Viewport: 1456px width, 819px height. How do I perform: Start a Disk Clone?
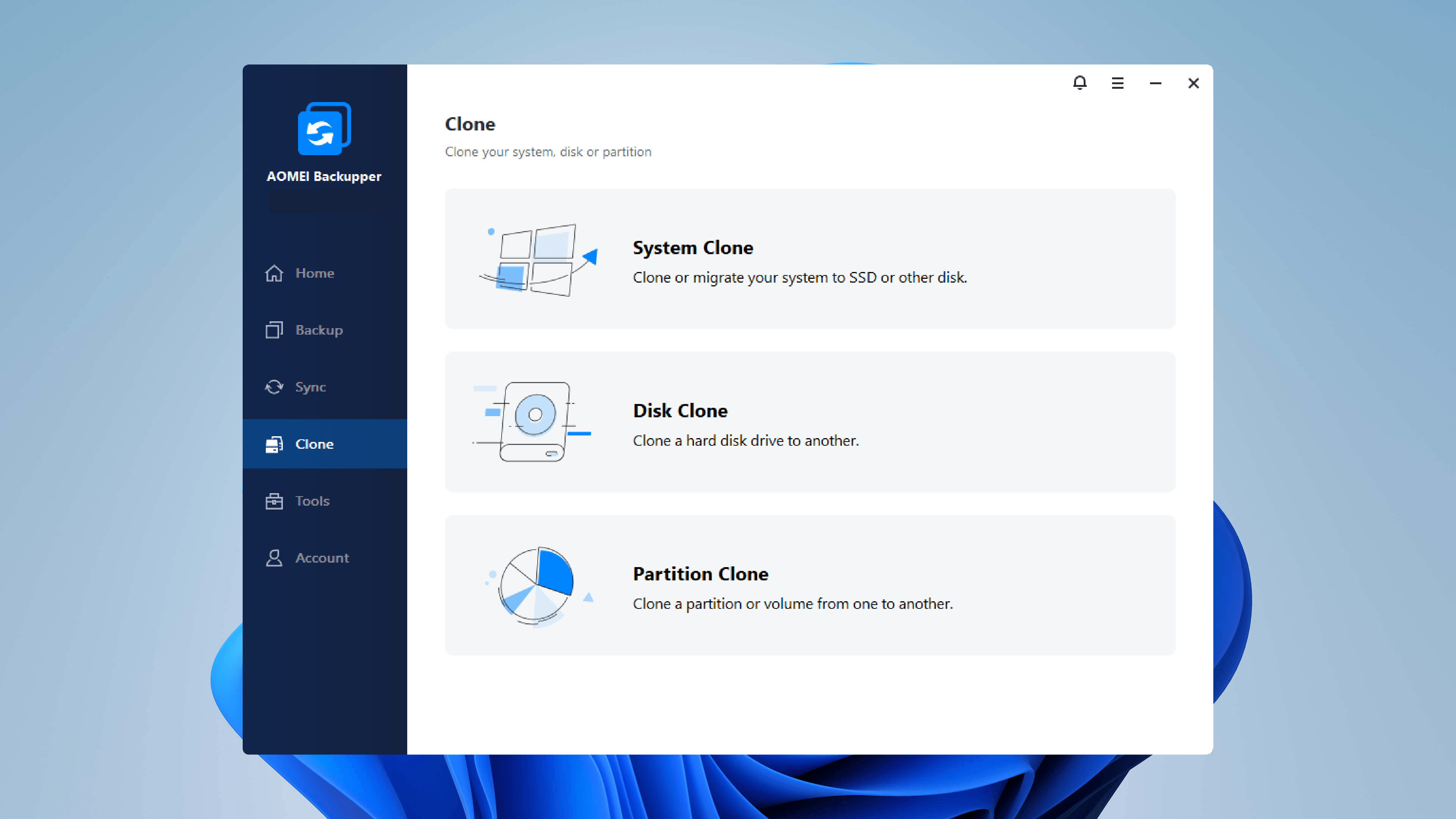680,410
